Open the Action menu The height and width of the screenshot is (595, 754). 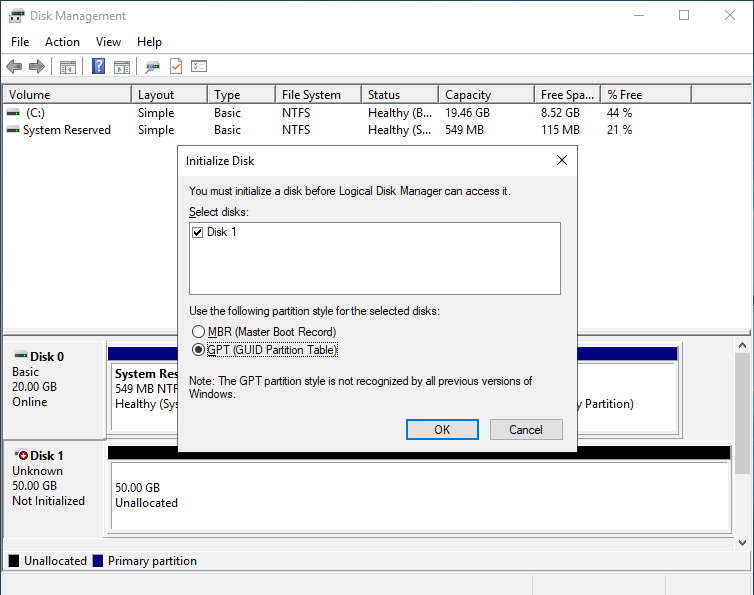pos(63,42)
